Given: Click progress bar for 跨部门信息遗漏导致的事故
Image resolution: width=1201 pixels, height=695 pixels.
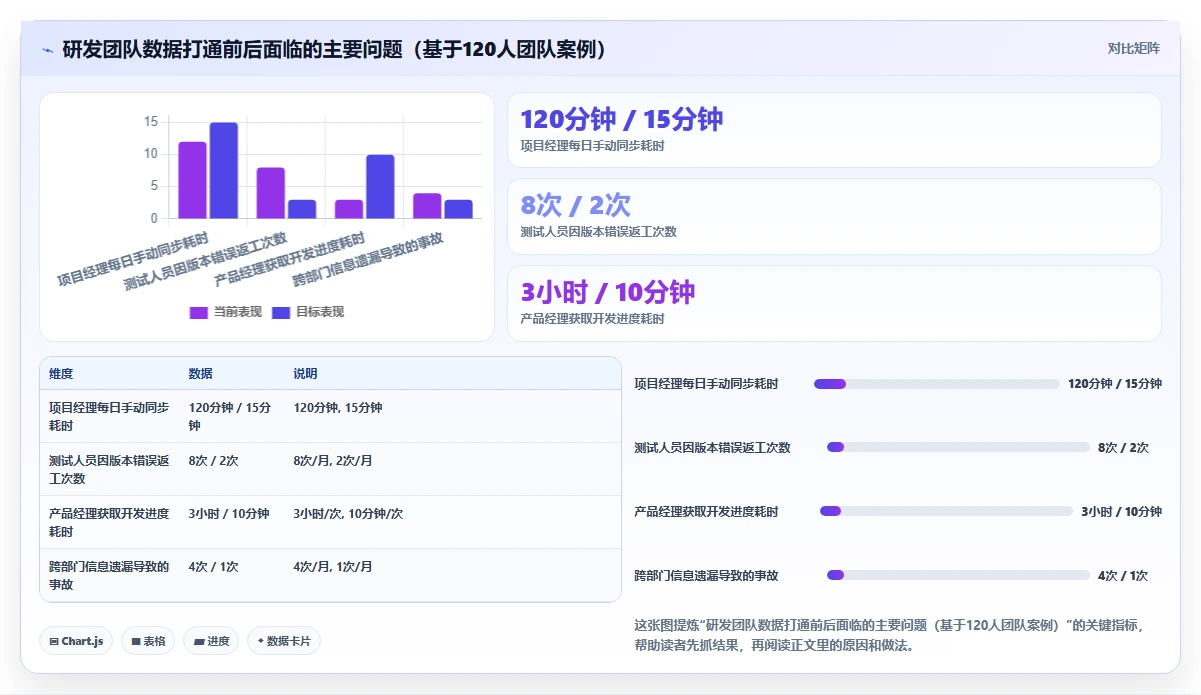Looking at the screenshot, I should (958, 576).
